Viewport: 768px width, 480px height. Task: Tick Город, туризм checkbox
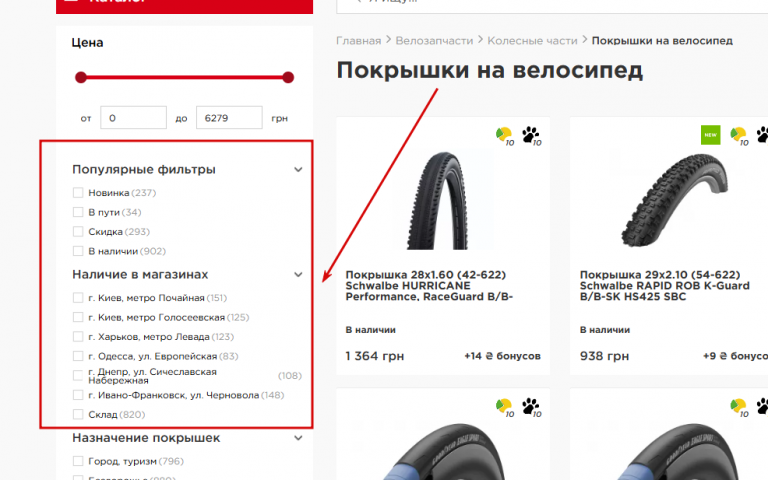tap(78, 461)
